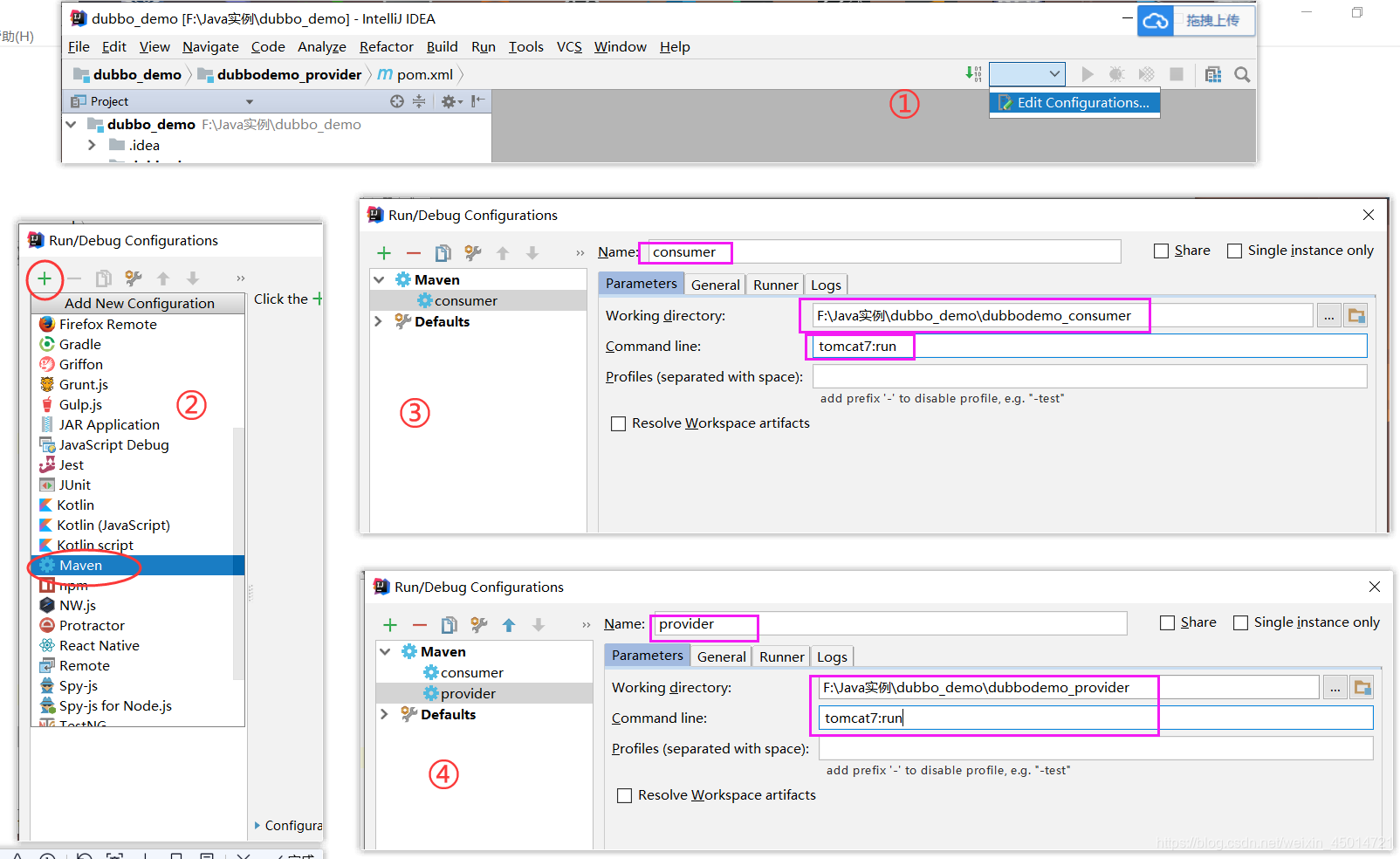Click the Profiles field in consumer dialog

1089,376
